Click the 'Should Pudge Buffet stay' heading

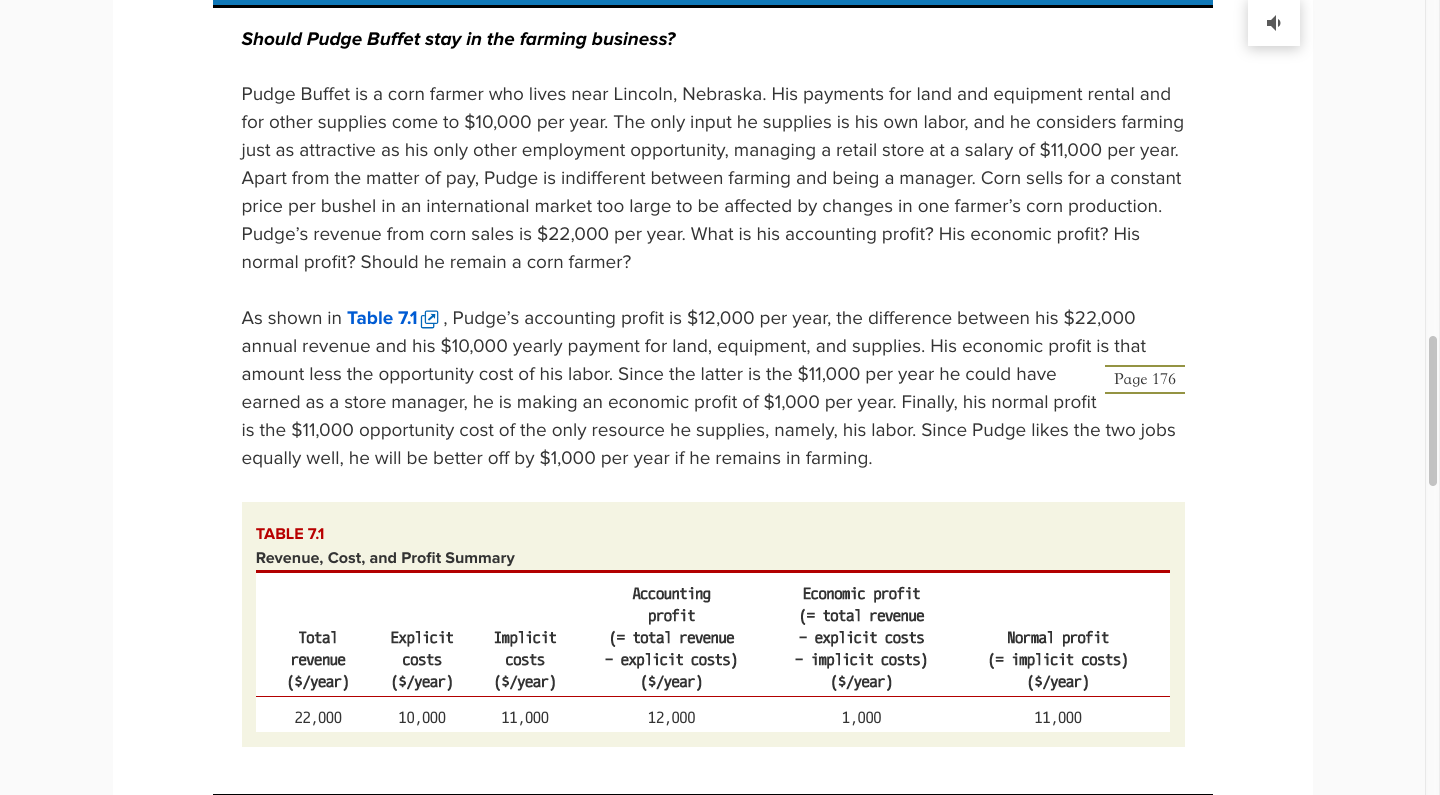pos(458,39)
